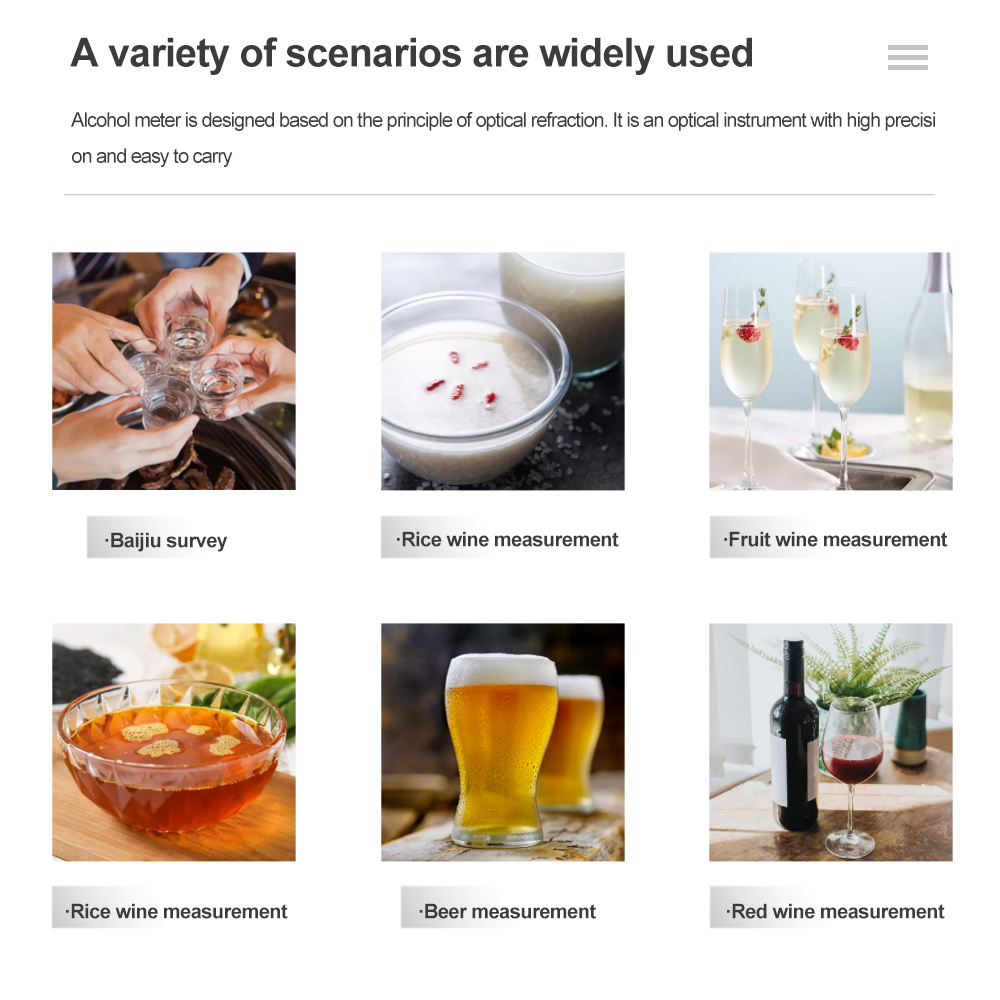
Task: Click the Beer measurement label
Action: coord(507,911)
